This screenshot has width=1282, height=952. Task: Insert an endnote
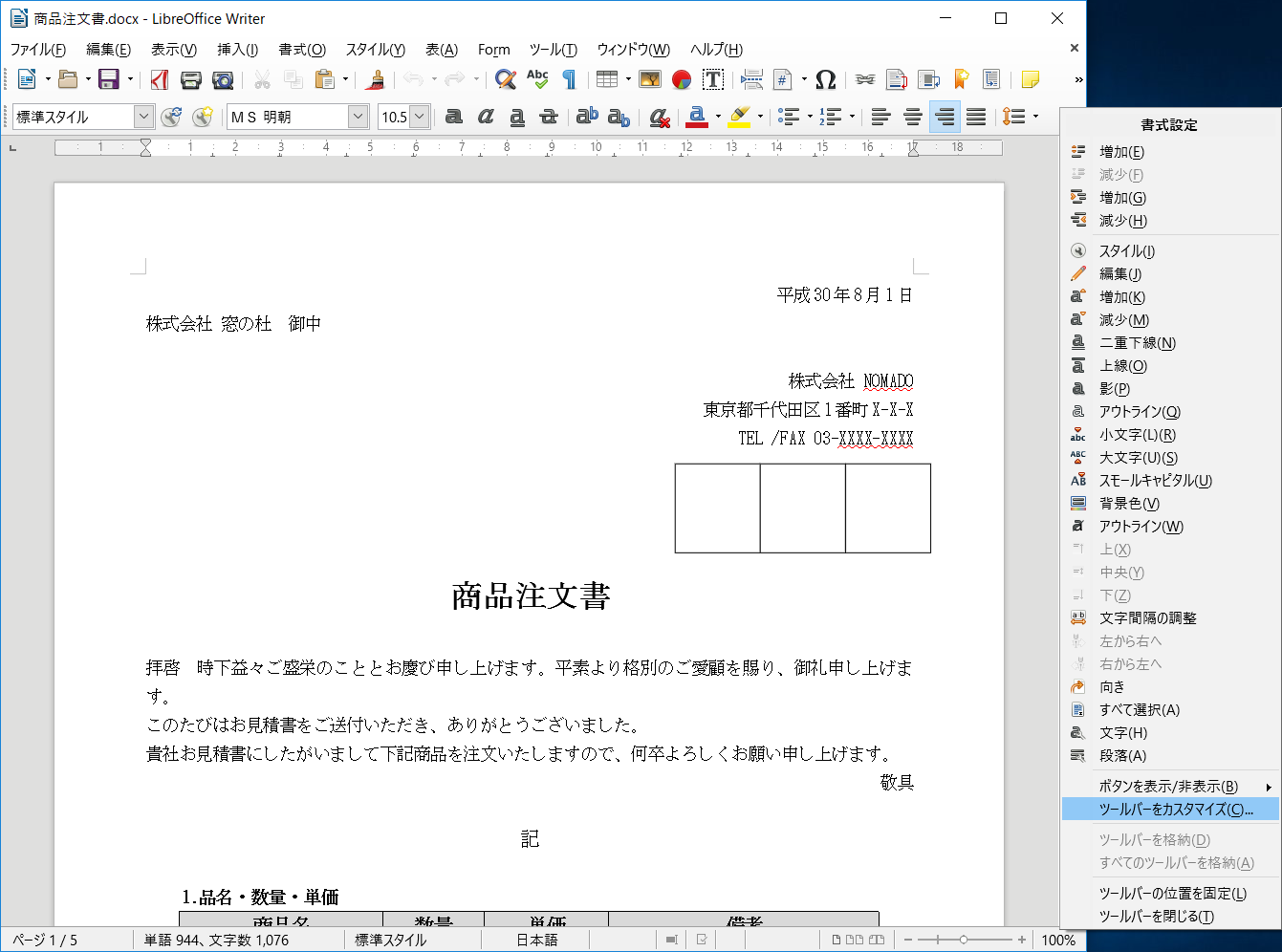(928, 79)
